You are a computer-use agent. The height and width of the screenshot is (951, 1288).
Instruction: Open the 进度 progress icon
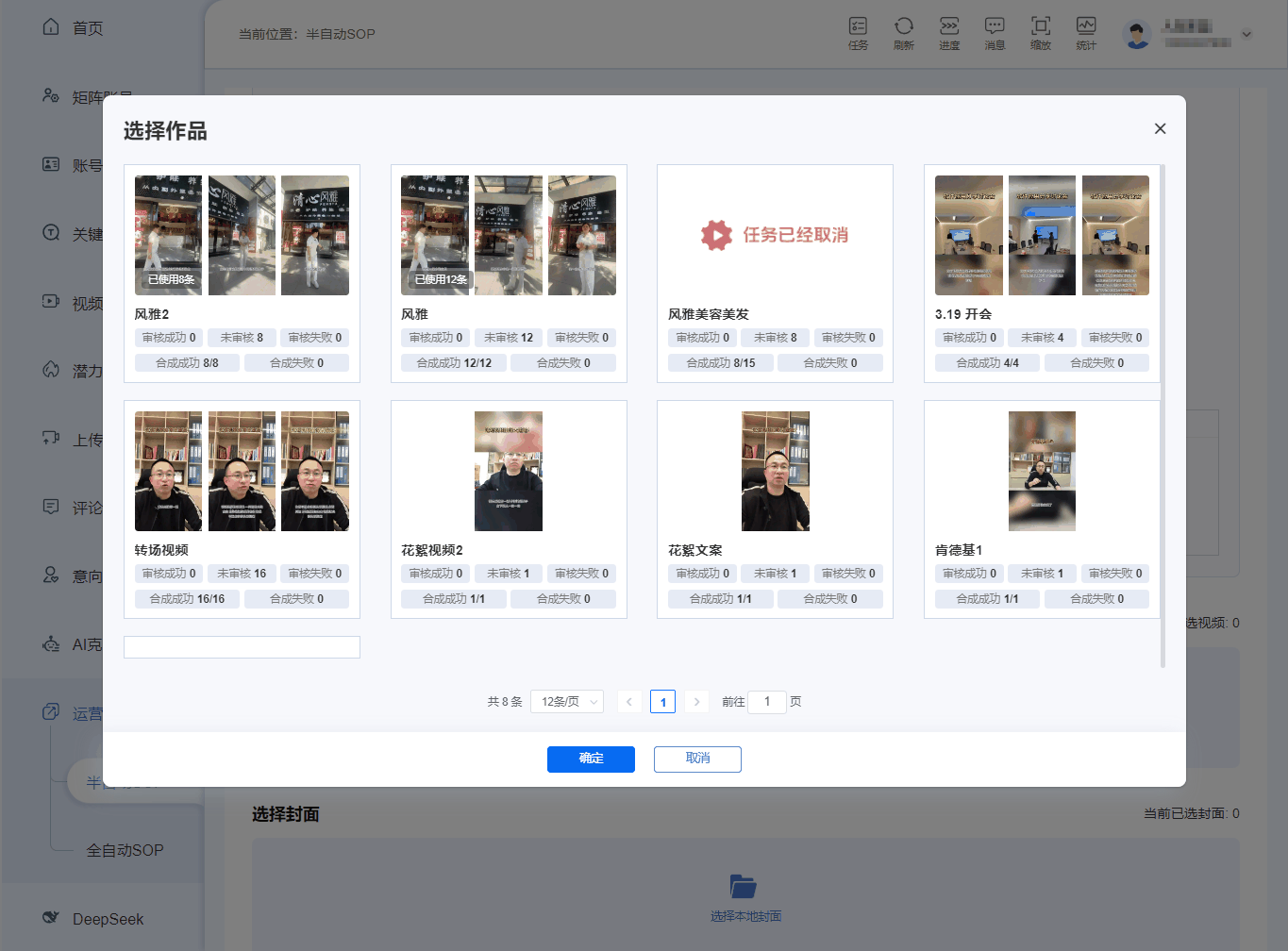tap(949, 26)
